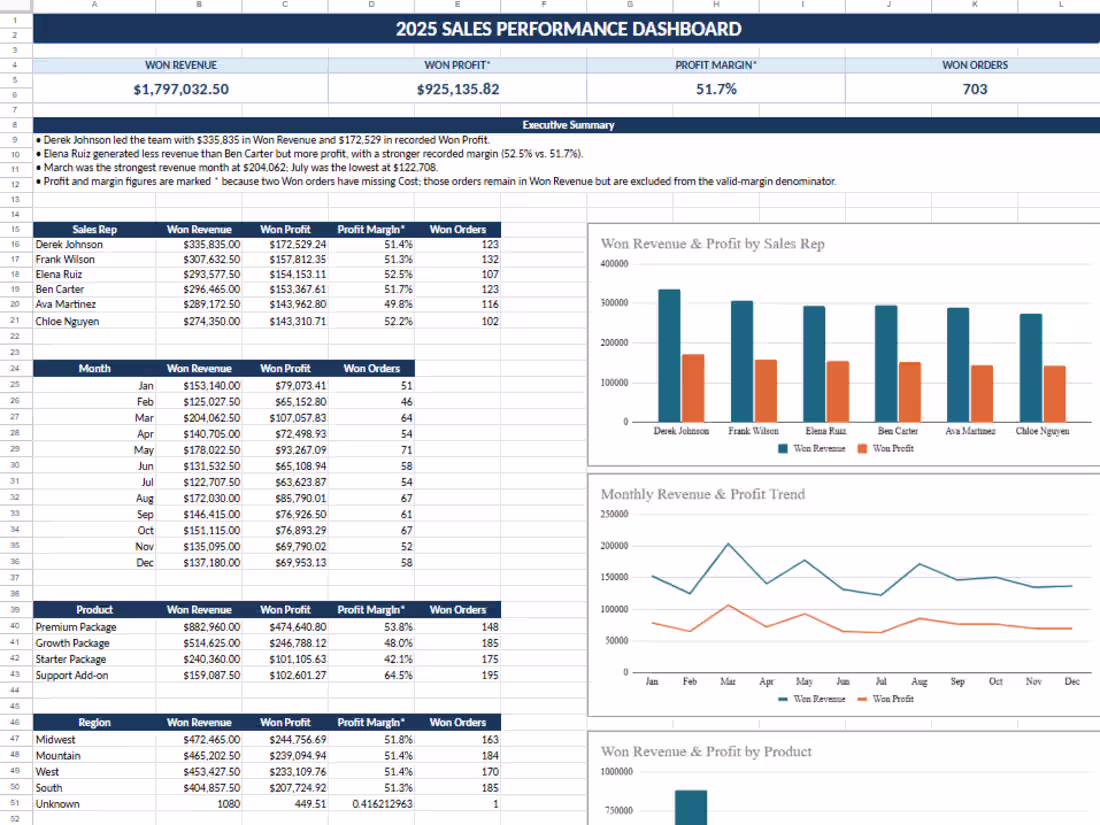Select the Chloe Nguyen name cell
Viewport: 1100px width, 825px height.
click(x=94, y=321)
